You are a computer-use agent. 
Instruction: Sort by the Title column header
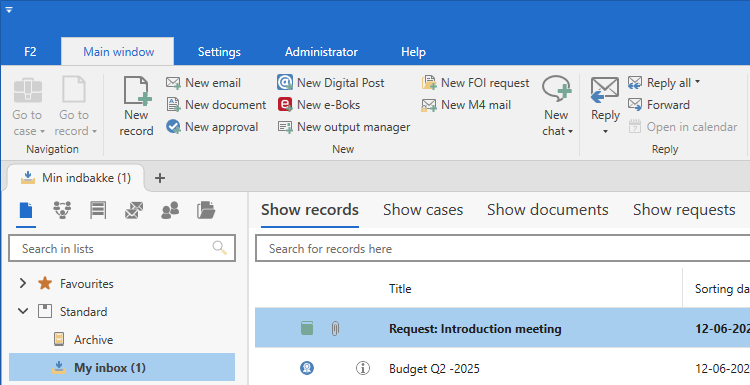pos(400,288)
